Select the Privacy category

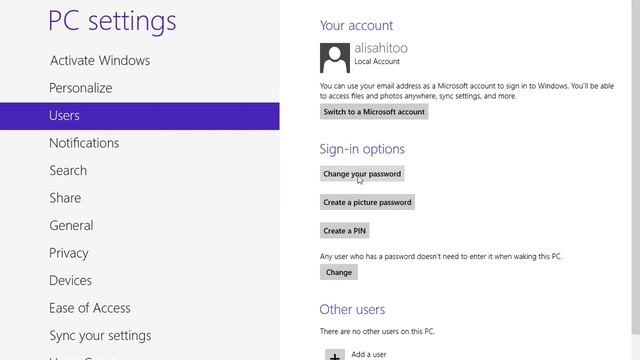point(69,253)
